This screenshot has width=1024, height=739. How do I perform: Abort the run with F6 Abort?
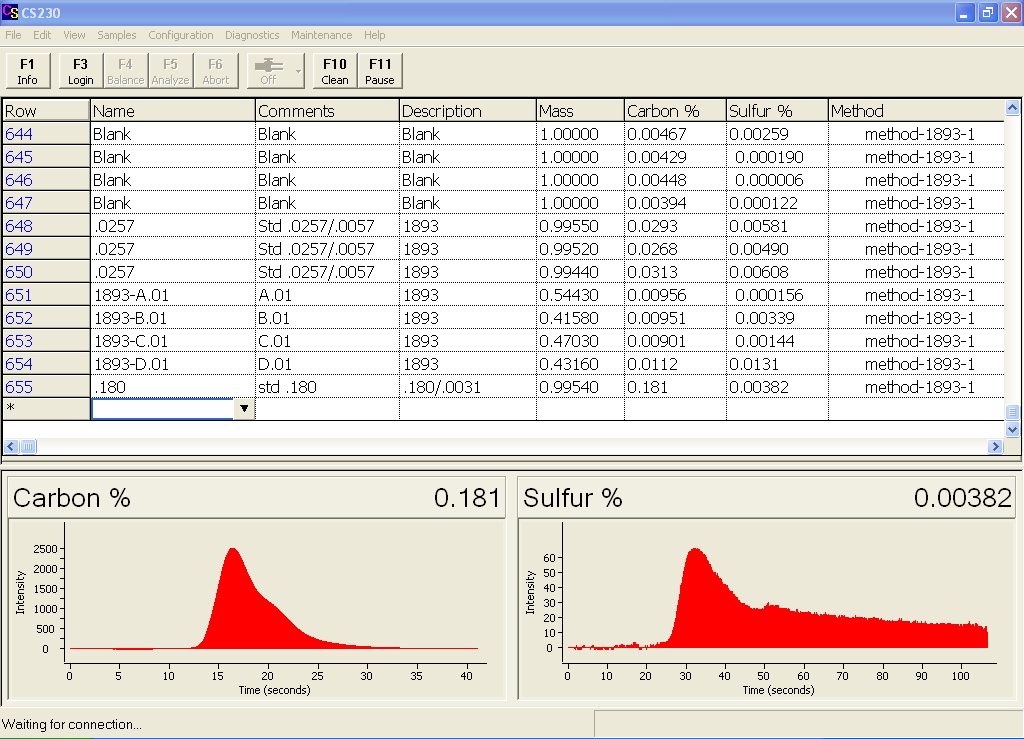[215, 70]
